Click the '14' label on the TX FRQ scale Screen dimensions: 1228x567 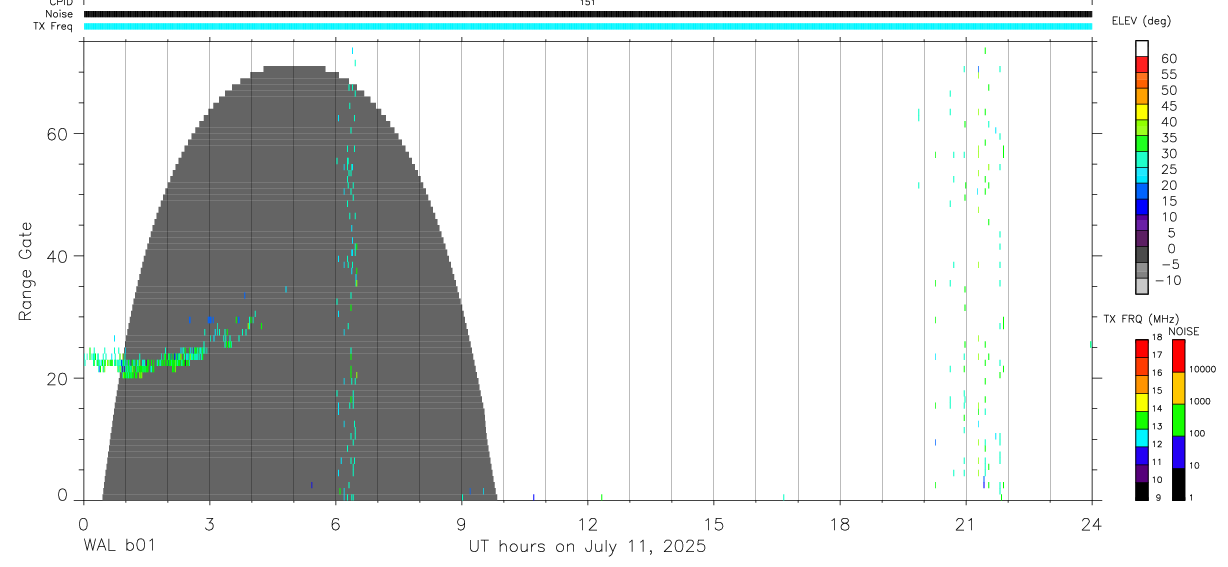(x=1156, y=408)
